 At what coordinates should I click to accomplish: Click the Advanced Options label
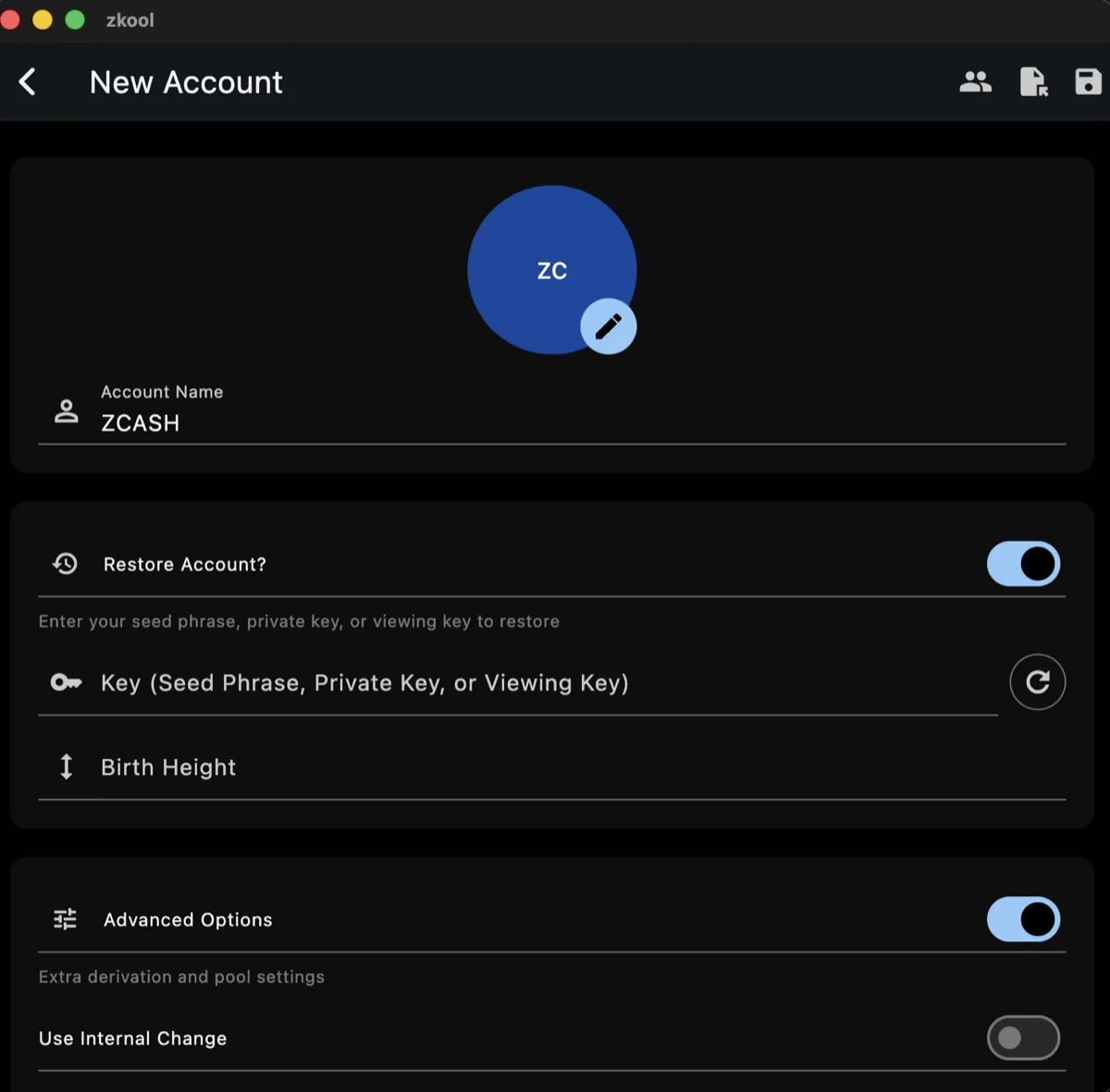(x=188, y=920)
